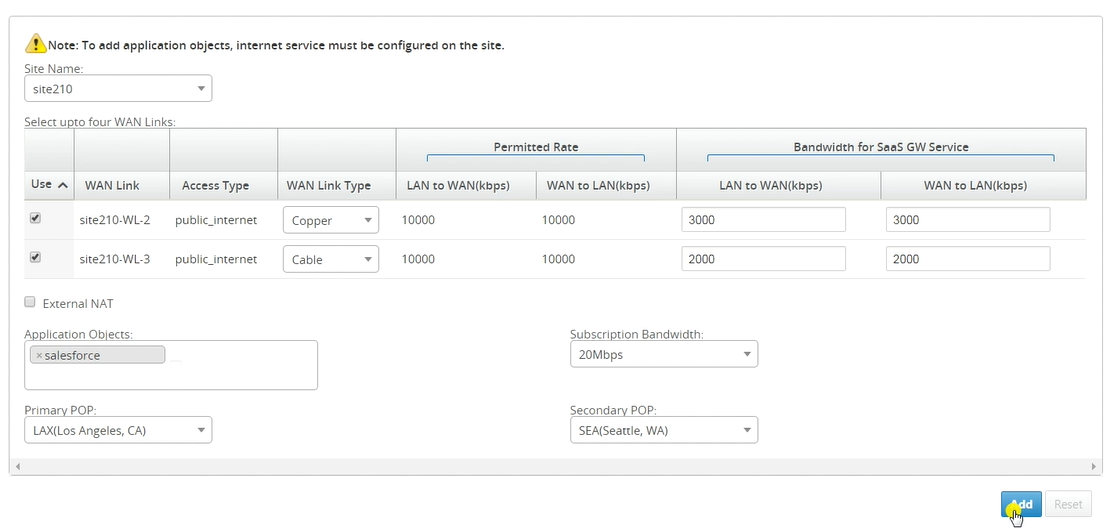Screen dimensions: 1107x529
Task: Click the Subscription Bandwidth label
Action: [637, 334]
